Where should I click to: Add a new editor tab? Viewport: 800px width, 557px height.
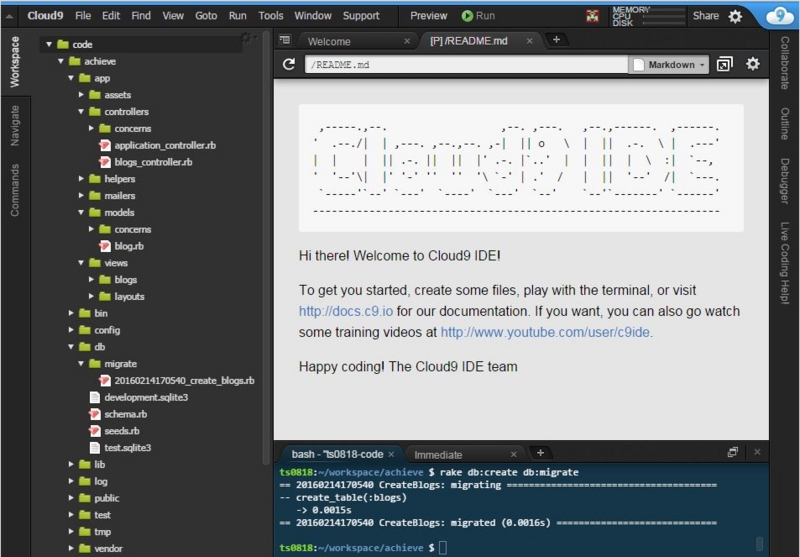point(556,39)
